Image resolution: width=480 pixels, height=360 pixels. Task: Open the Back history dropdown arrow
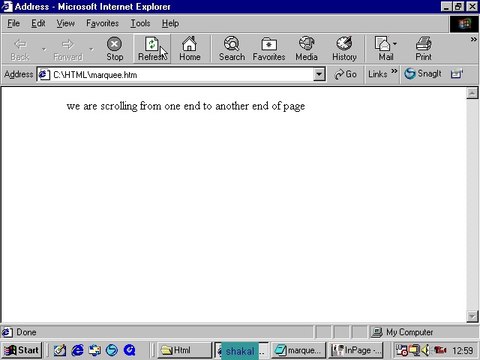tap(44, 49)
